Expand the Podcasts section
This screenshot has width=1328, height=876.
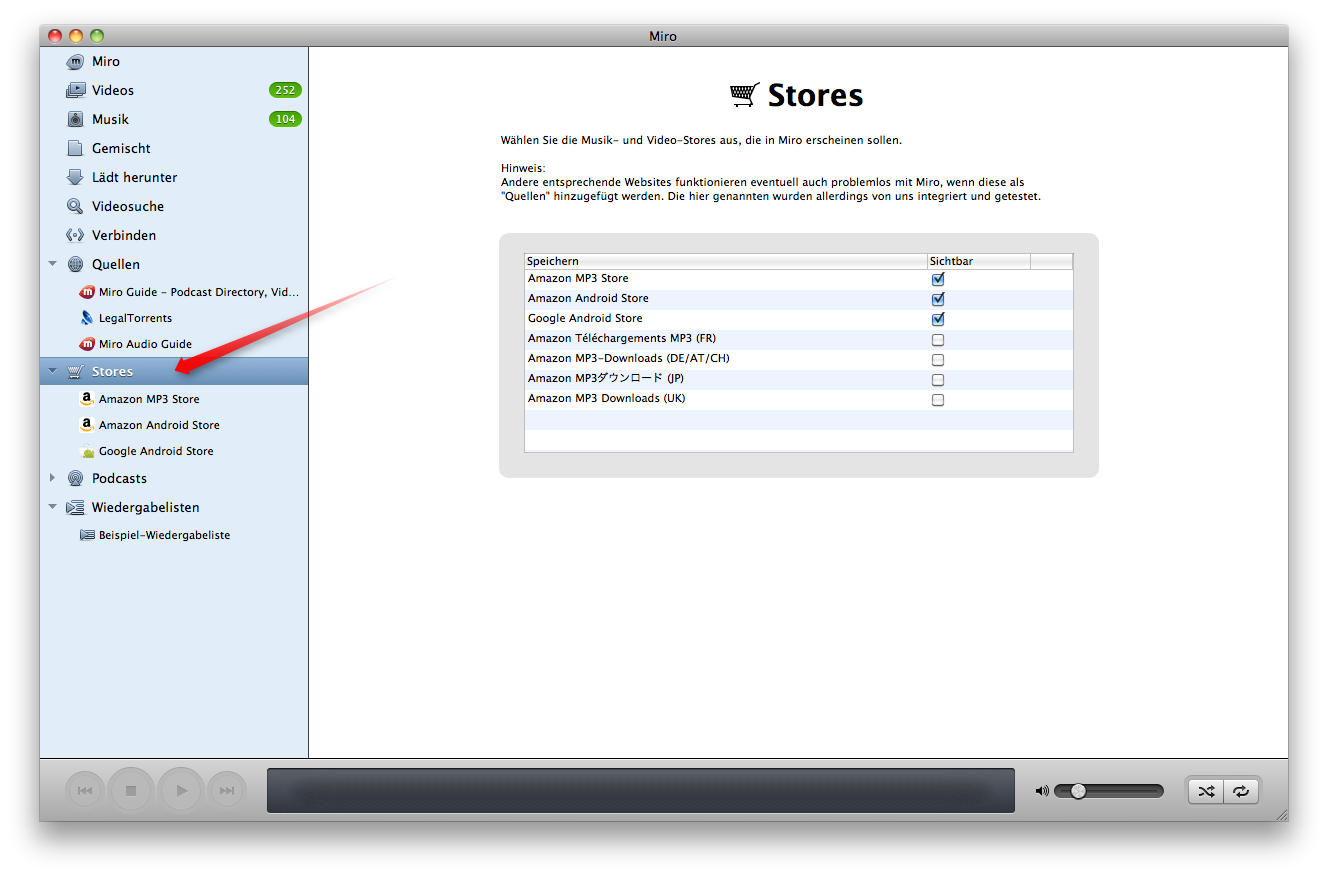click(52, 478)
